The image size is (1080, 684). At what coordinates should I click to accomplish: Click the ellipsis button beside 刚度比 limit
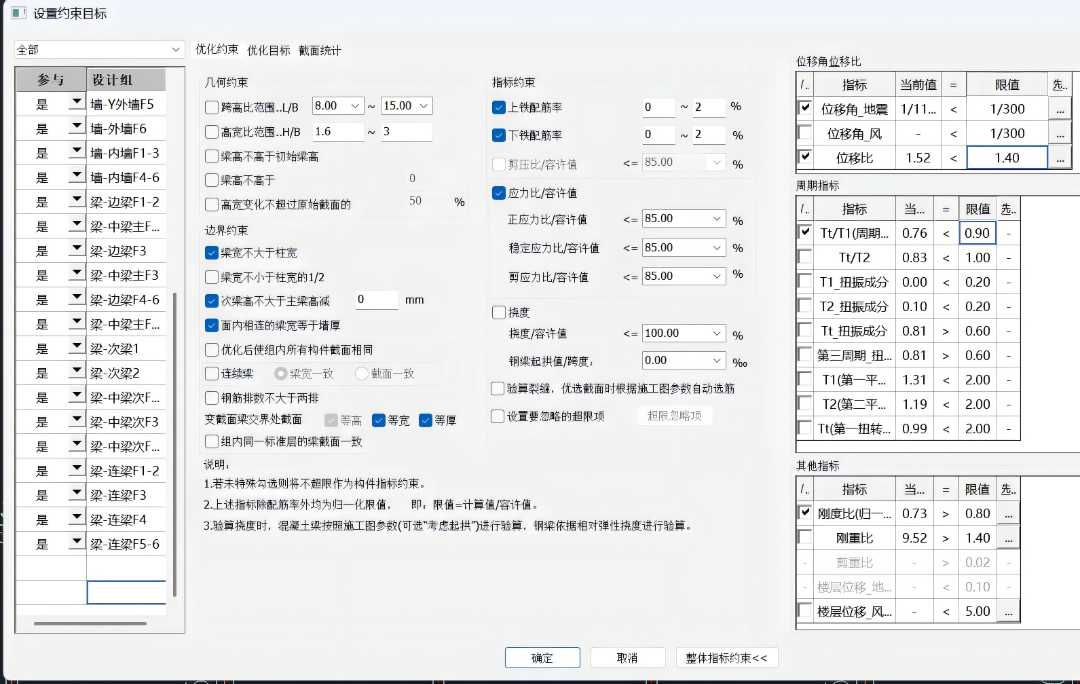1008,513
